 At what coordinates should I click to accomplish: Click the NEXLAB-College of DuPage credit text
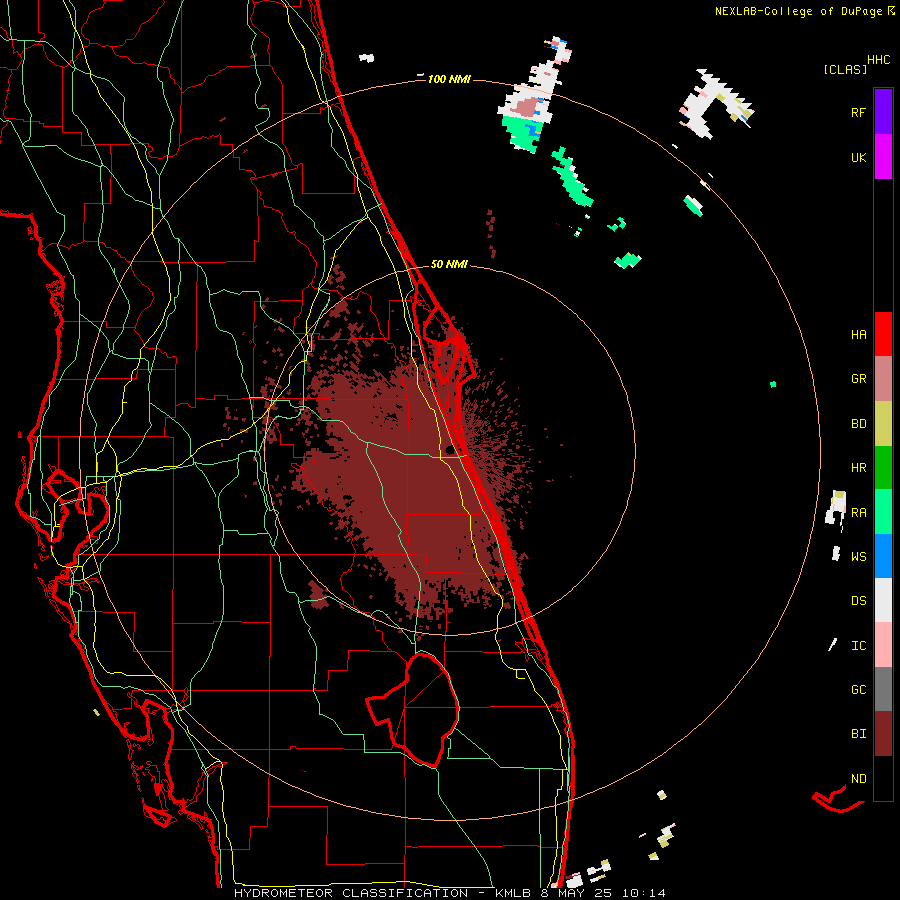(799, 11)
